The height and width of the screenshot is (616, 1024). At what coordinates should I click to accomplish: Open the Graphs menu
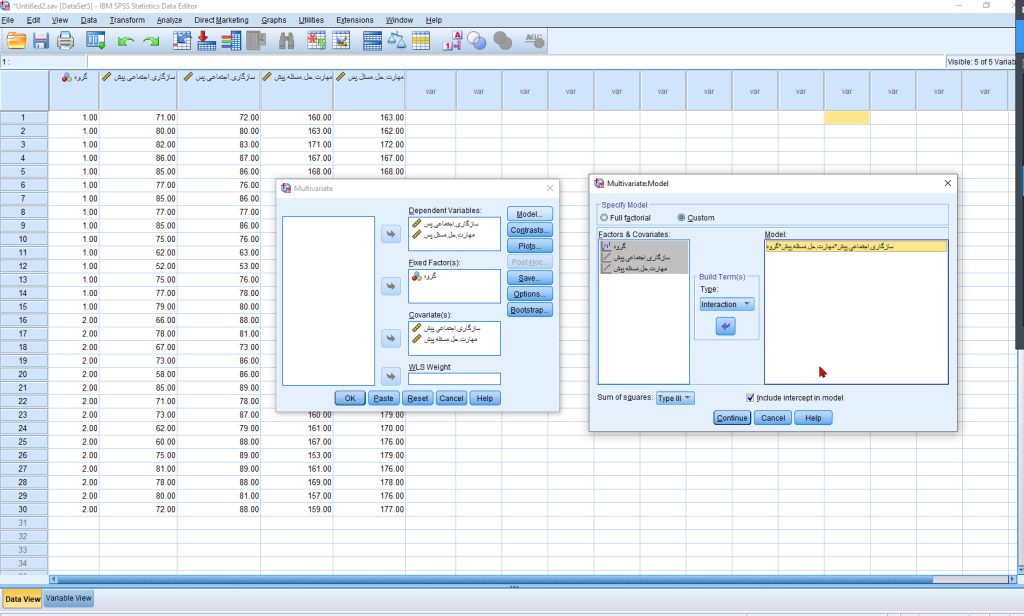coord(274,20)
